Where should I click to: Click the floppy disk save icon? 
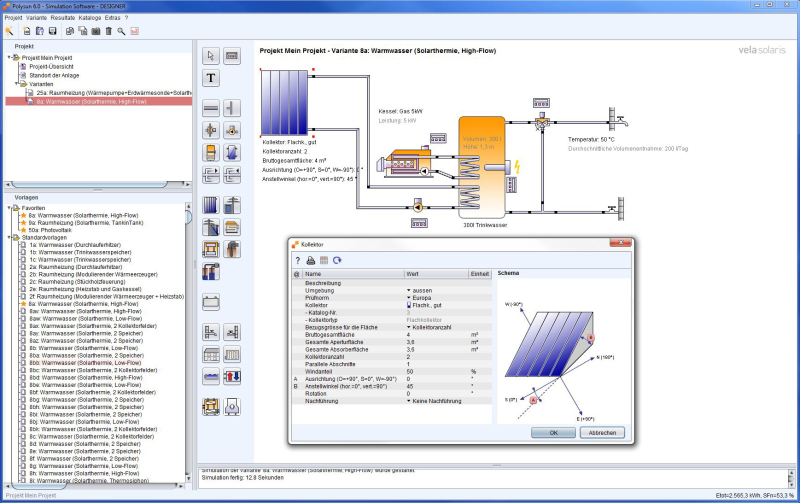click(53, 31)
